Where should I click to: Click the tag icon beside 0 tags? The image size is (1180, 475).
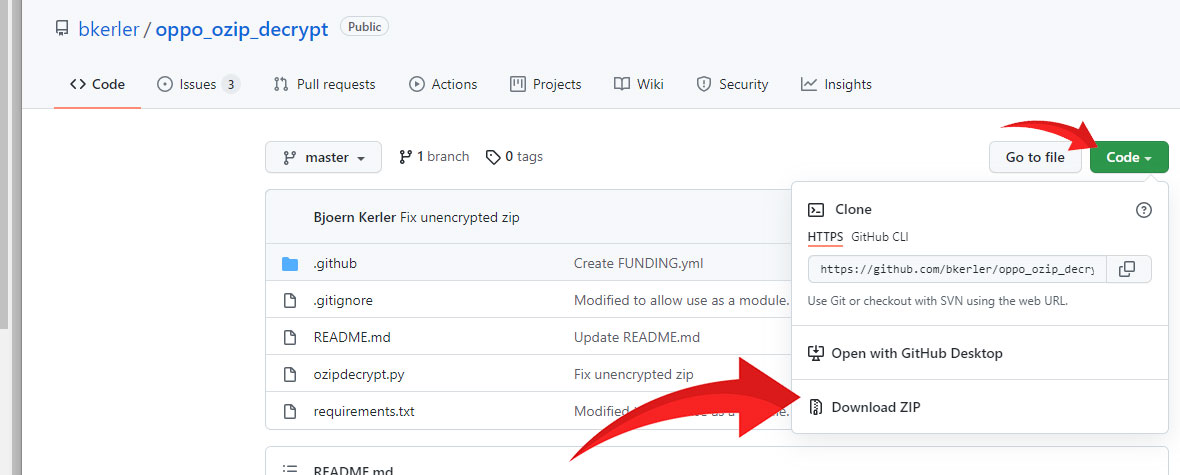pos(493,157)
